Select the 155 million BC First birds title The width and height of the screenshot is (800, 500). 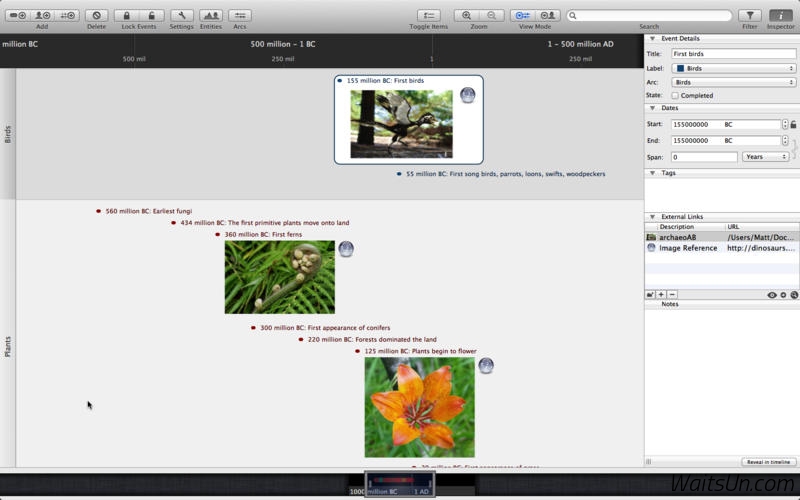click(x=385, y=81)
